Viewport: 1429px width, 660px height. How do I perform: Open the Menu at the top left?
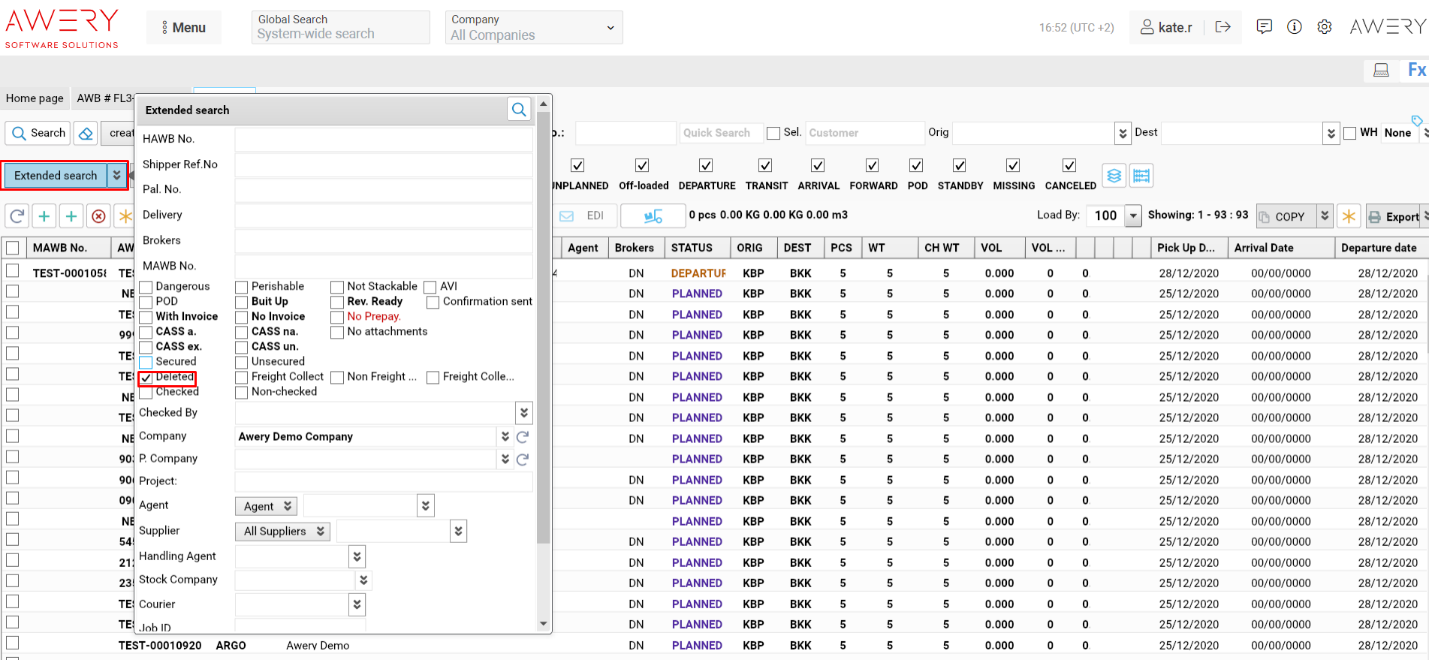183,27
